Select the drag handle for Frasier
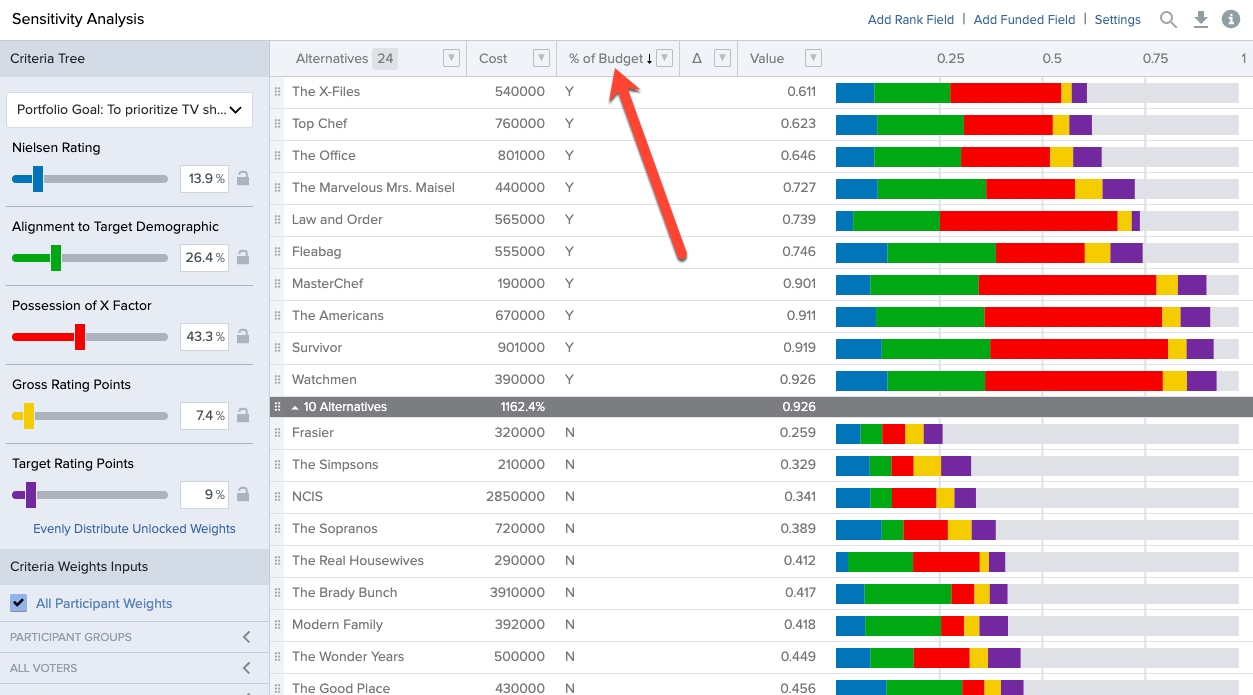Viewport: 1253px width, 695px height. [x=277, y=432]
